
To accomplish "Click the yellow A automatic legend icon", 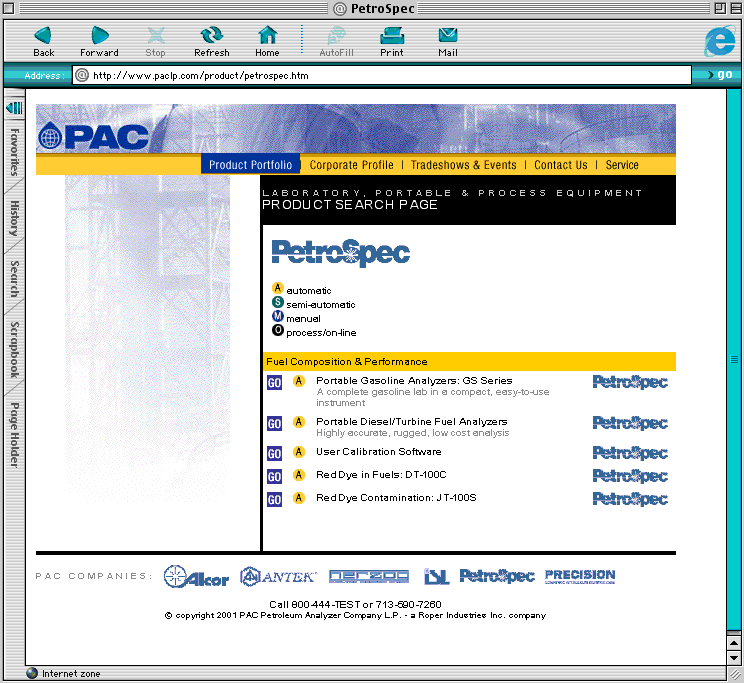I will point(278,288).
